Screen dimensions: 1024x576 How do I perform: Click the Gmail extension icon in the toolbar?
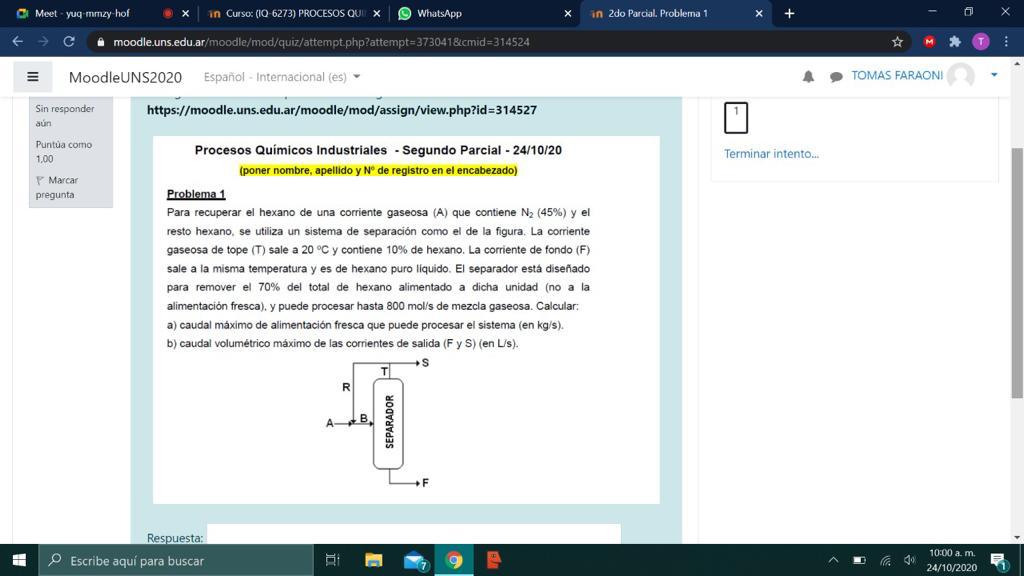coord(929,42)
